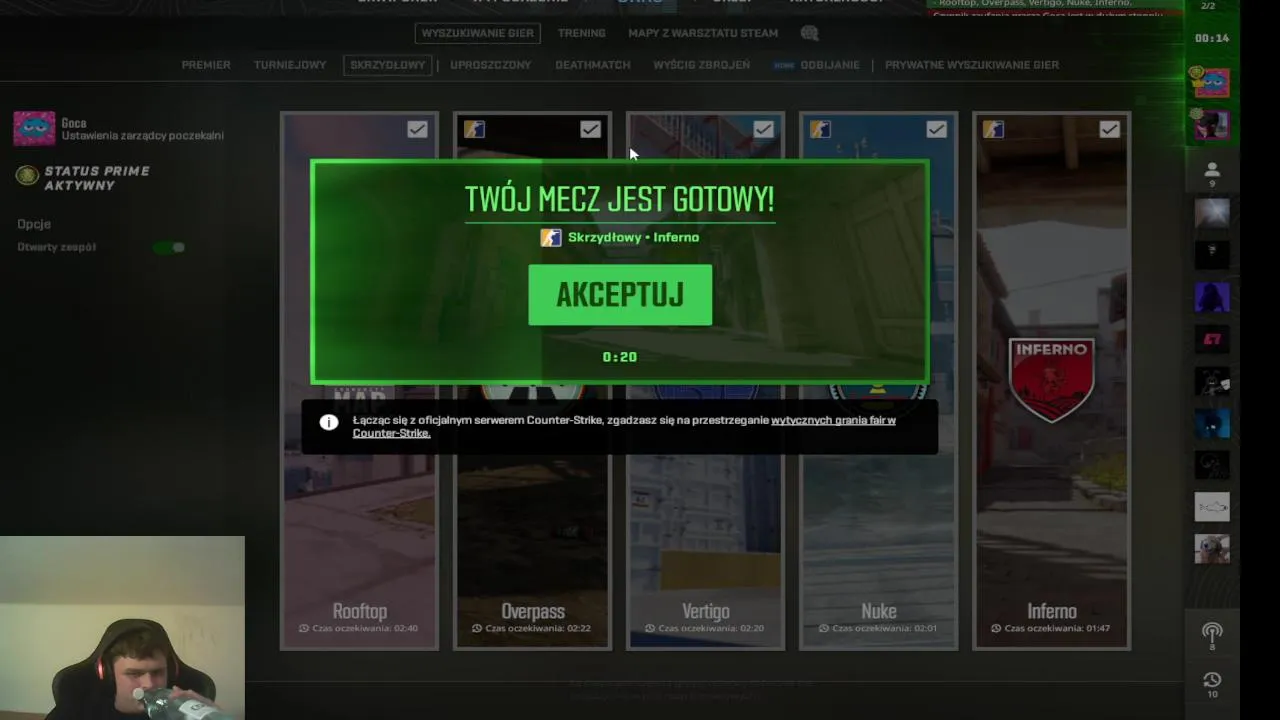1280x720 pixels.
Task: Click the 0:20 accept countdown
Action: coord(620,357)
